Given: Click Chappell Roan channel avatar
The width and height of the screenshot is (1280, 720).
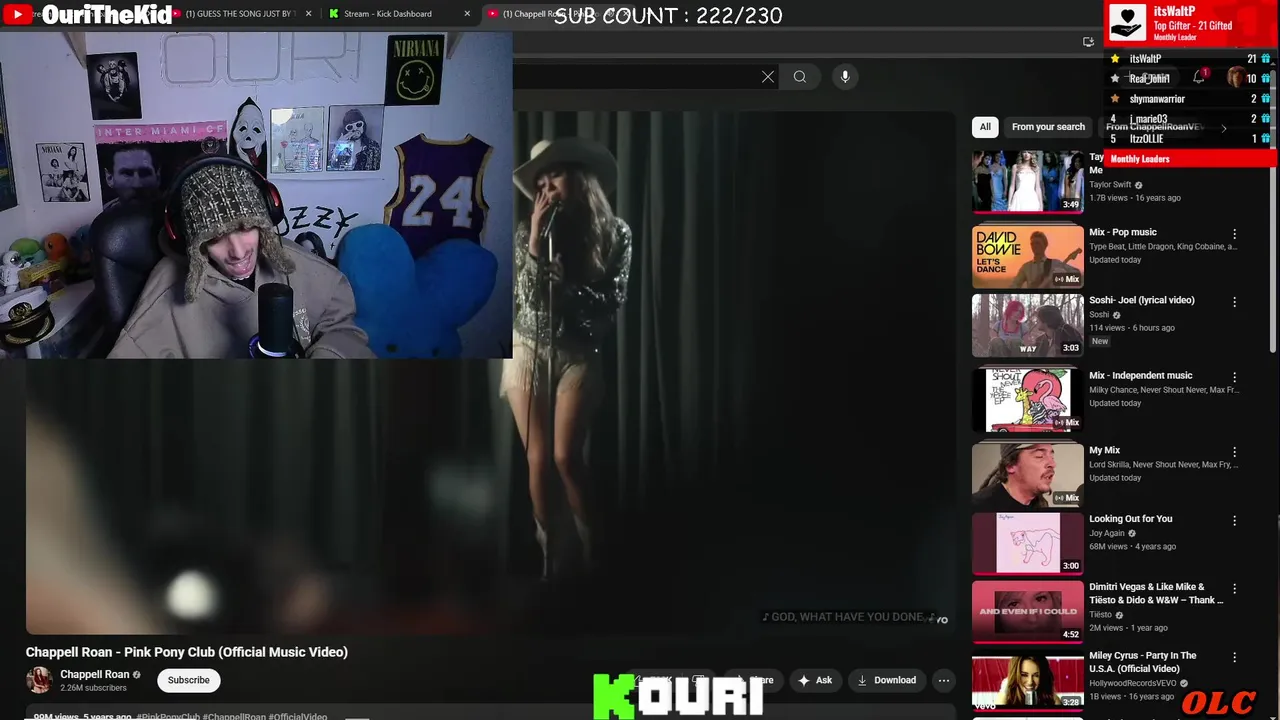Looking at the screenshot, I should coord(39,680).
